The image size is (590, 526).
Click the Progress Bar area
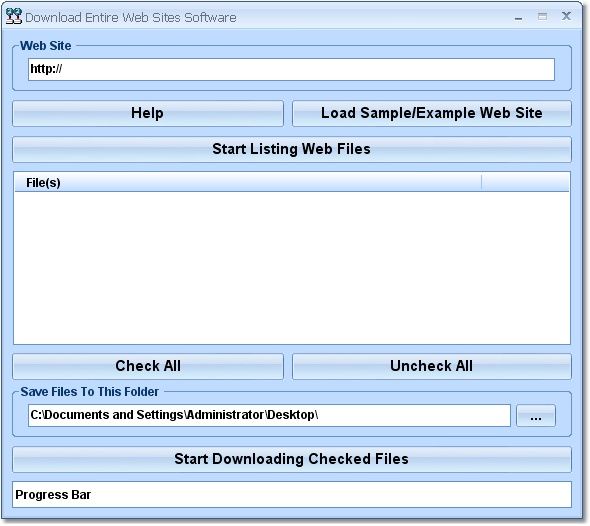tap(292, 494)
